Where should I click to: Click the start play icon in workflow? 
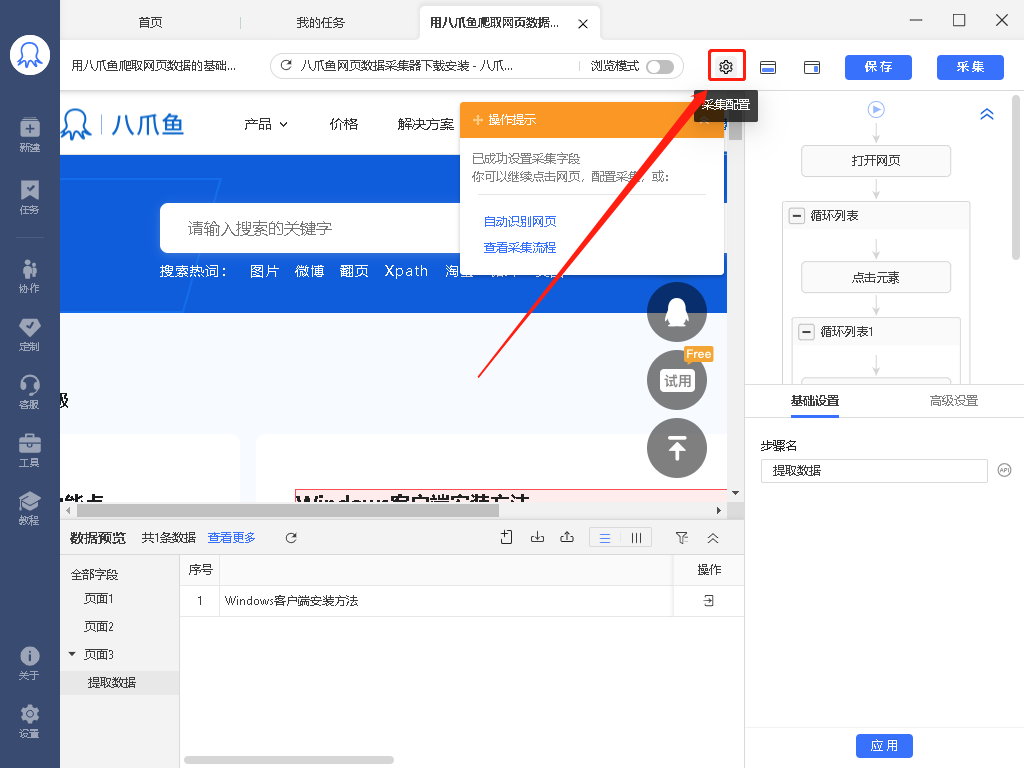pyautogui.click(x=876, y=109)
